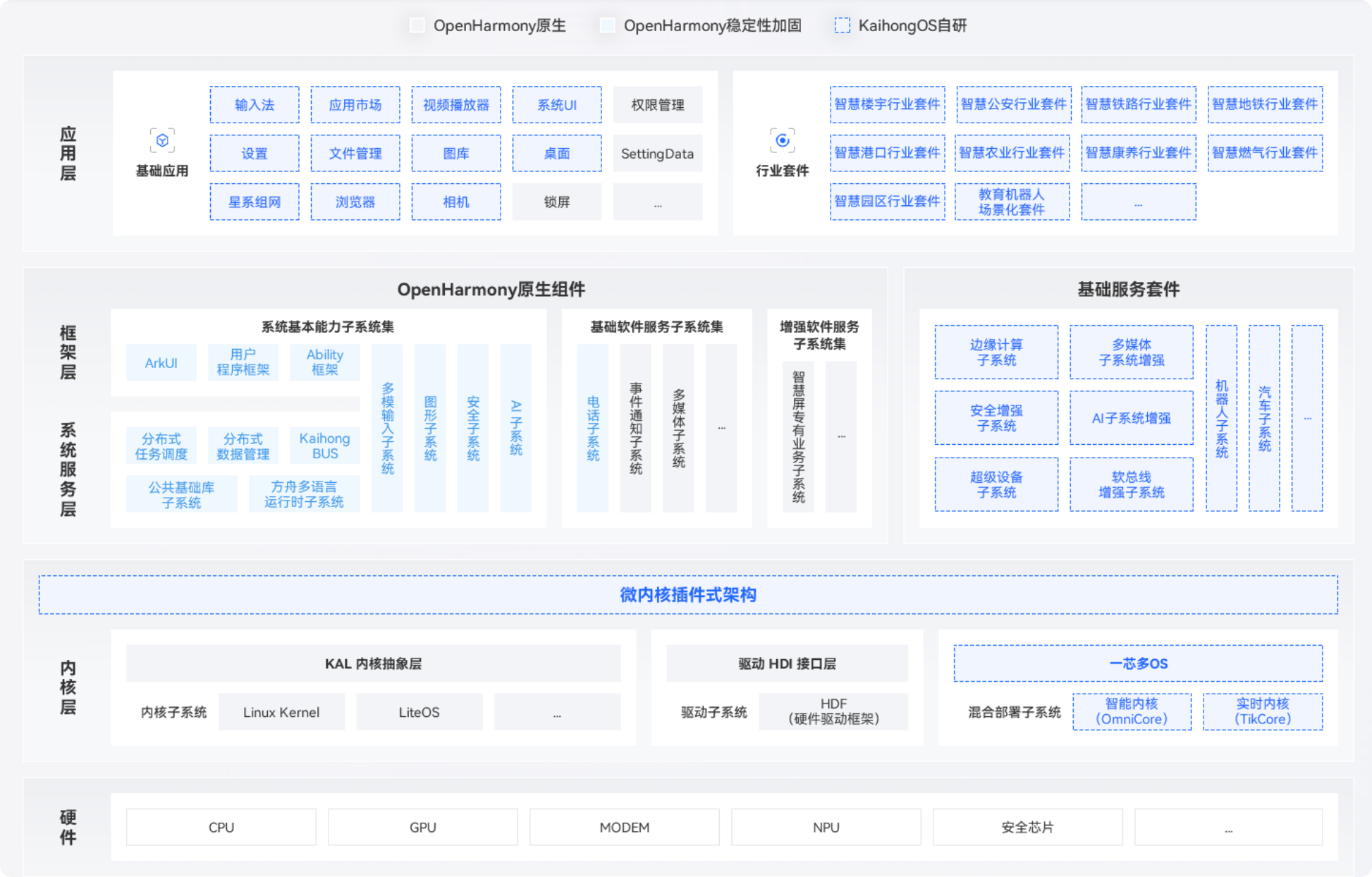
Task: Click the Kaihong BUS block
Action: point(325,446)
